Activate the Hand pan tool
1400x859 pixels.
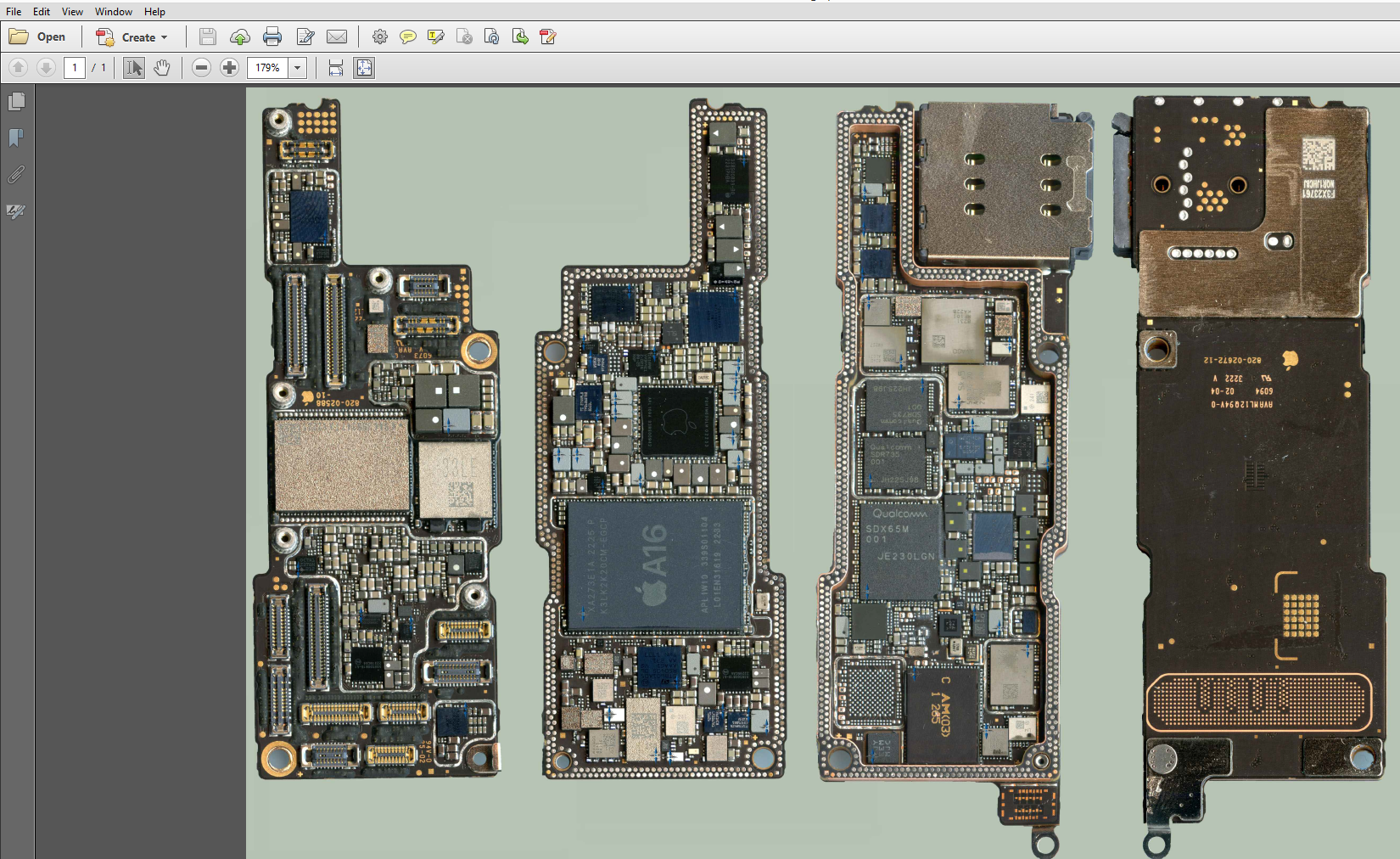[162, 68]
